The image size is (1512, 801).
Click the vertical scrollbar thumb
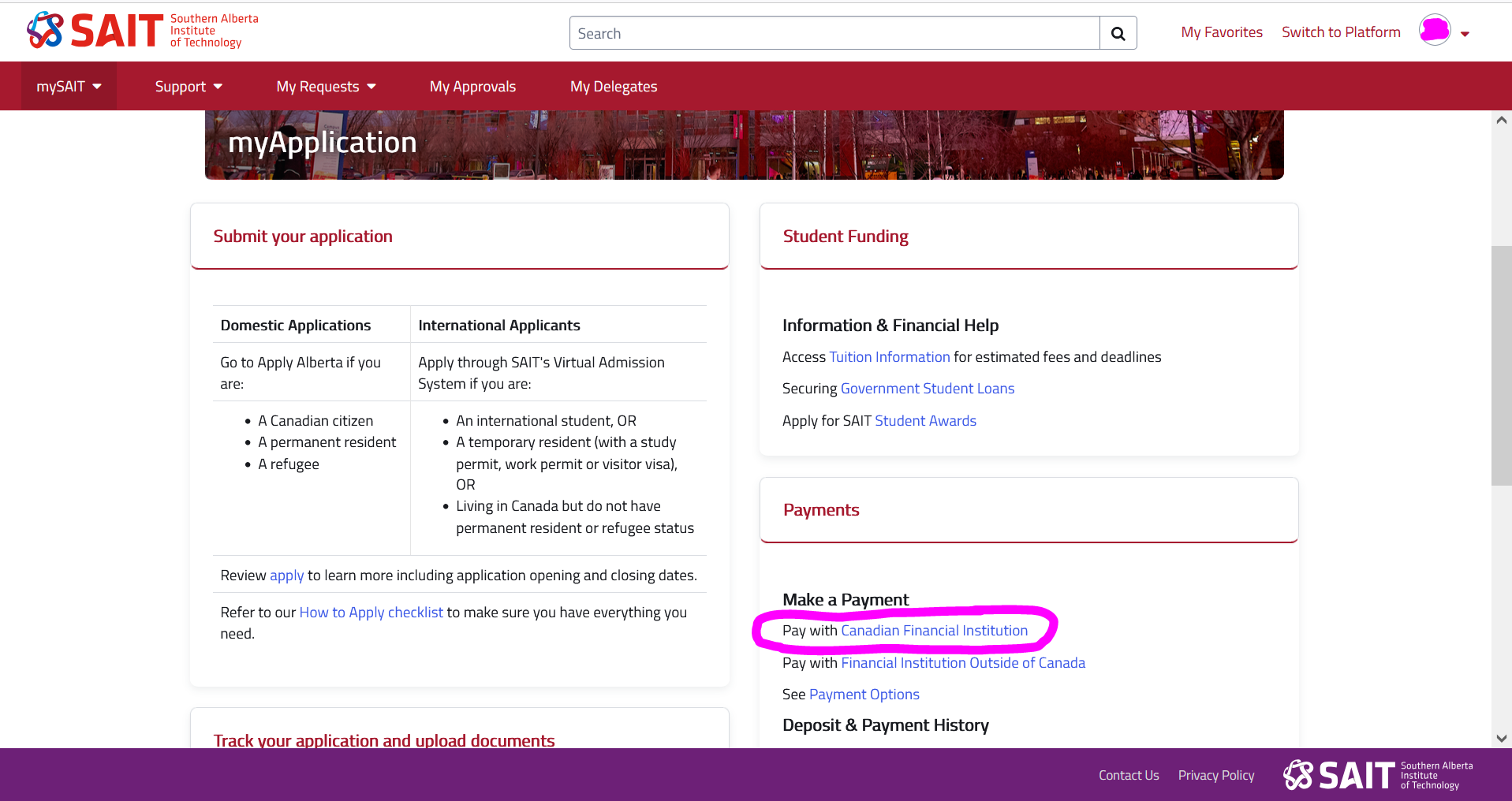point(1502,366)
